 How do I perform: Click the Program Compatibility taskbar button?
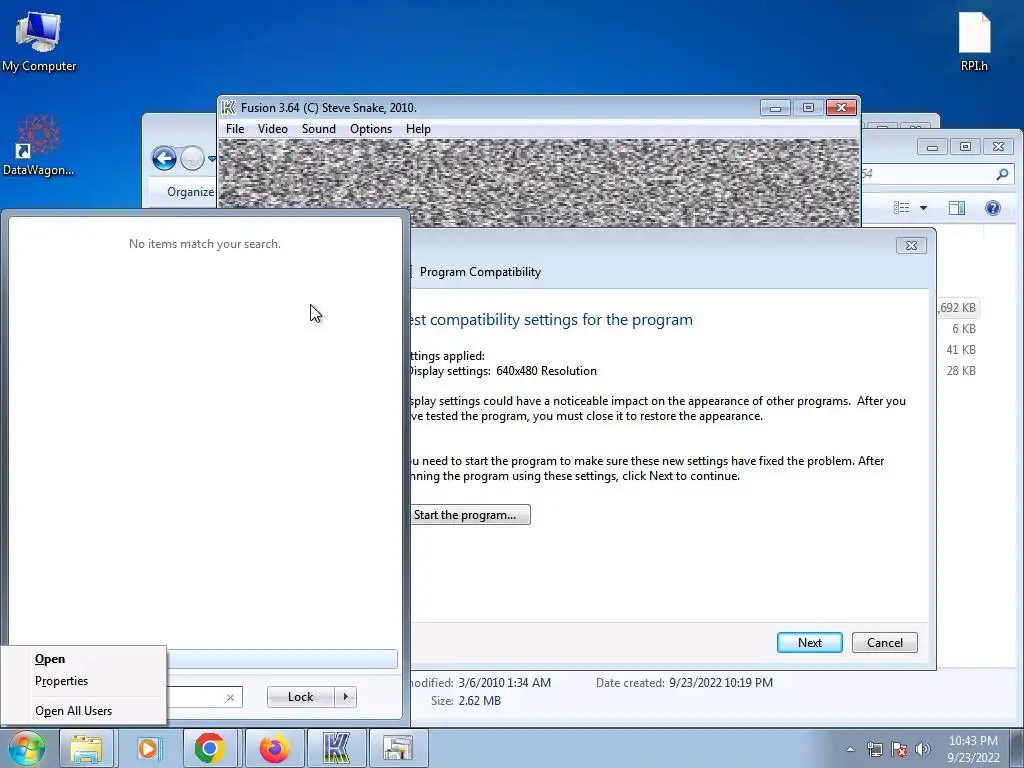[398, 748]
